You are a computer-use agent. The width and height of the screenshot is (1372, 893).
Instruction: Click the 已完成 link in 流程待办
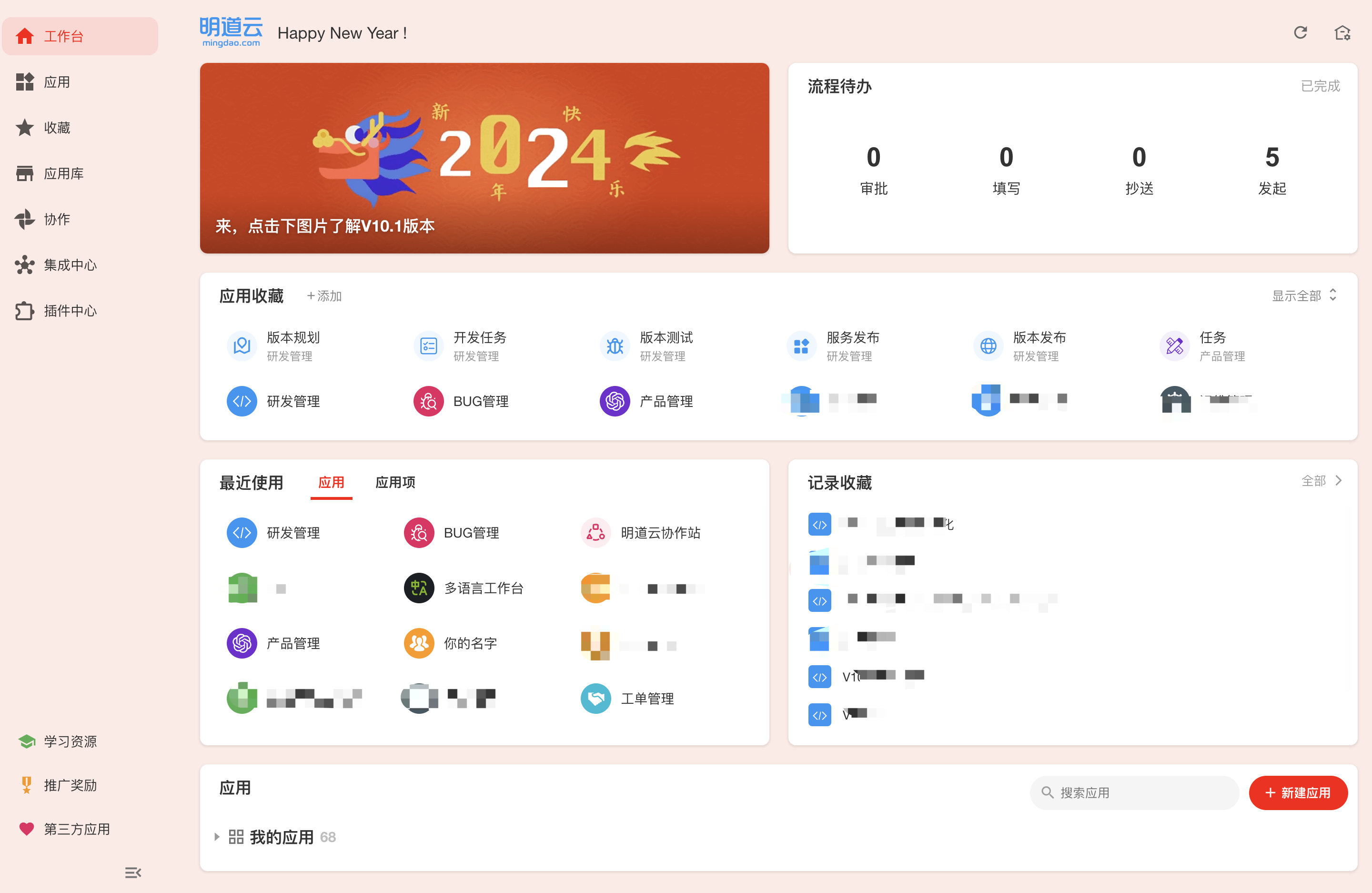click(x=1320, y=86)
